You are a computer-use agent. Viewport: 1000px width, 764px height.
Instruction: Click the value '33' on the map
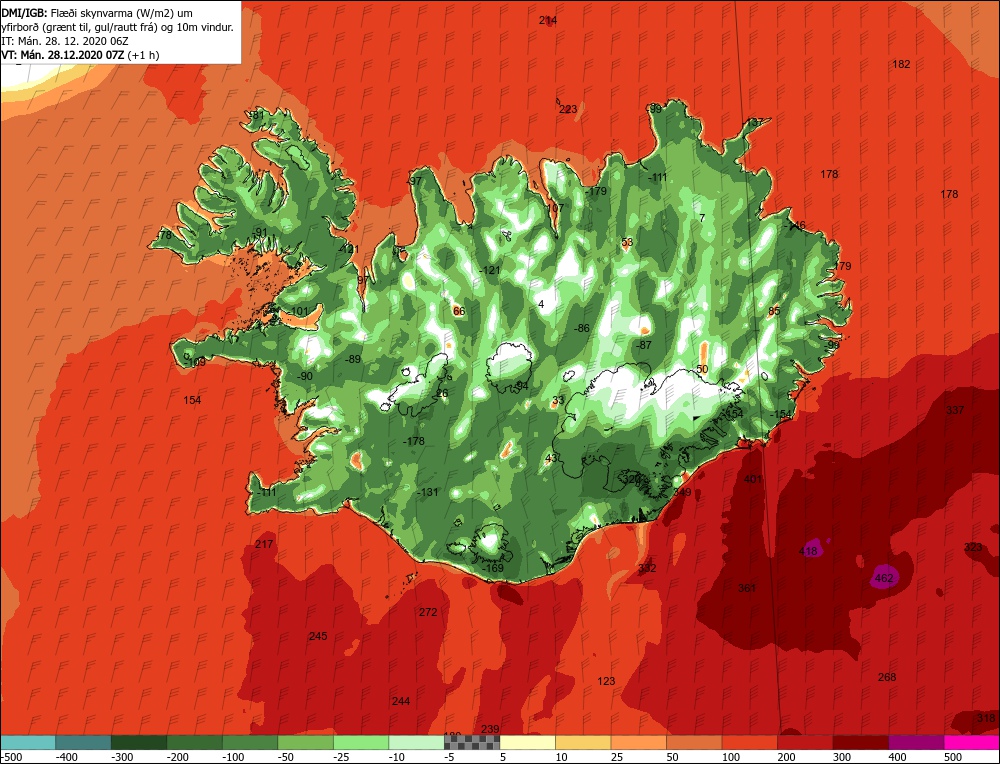(558, 400)
